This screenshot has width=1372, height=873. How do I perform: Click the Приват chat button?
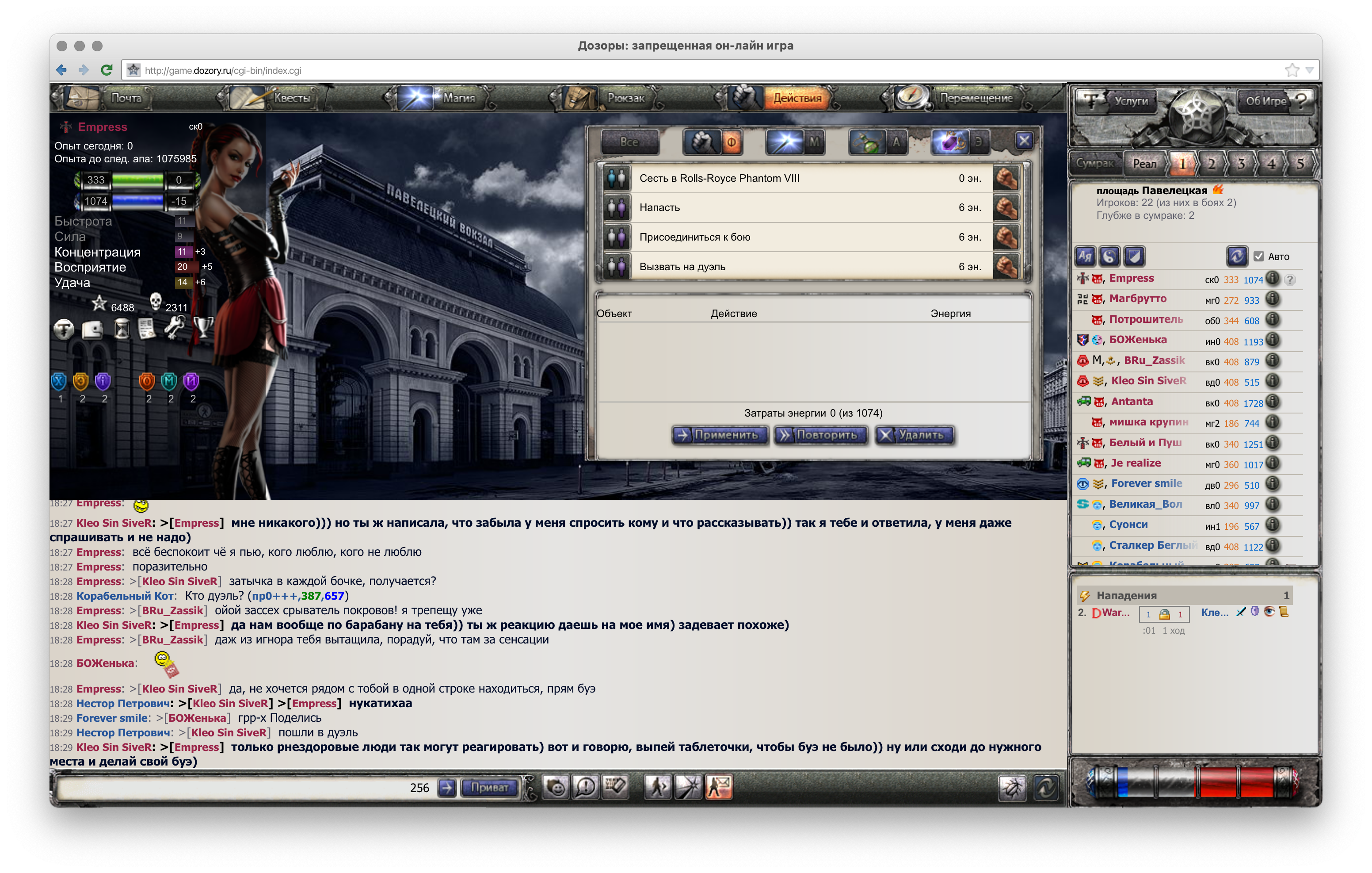point(489,788)
